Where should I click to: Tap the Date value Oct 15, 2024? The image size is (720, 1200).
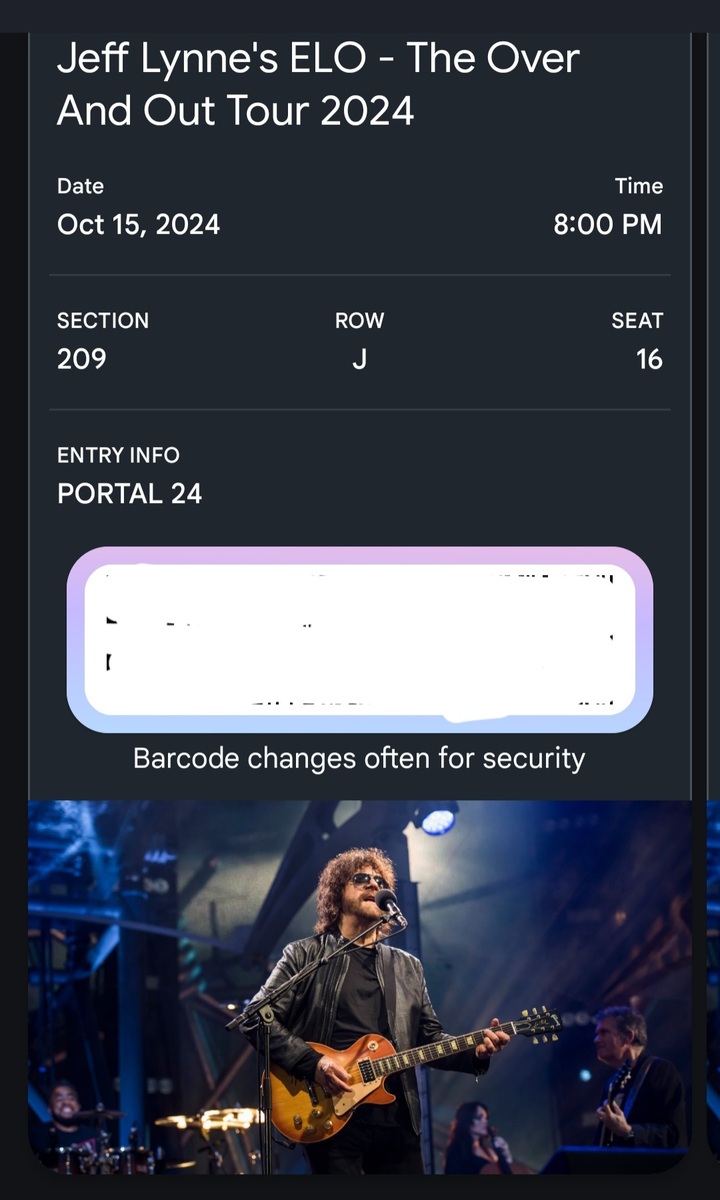[138, 224]
